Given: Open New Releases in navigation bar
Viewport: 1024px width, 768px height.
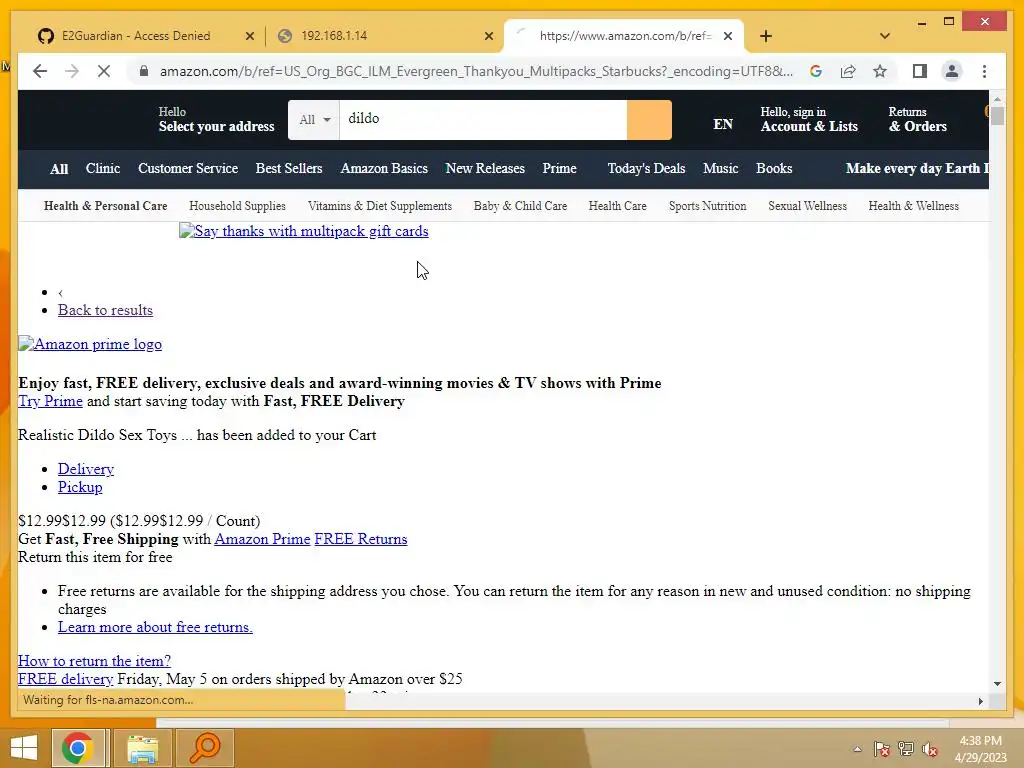Looking at the screenshot, I should 485,168.
